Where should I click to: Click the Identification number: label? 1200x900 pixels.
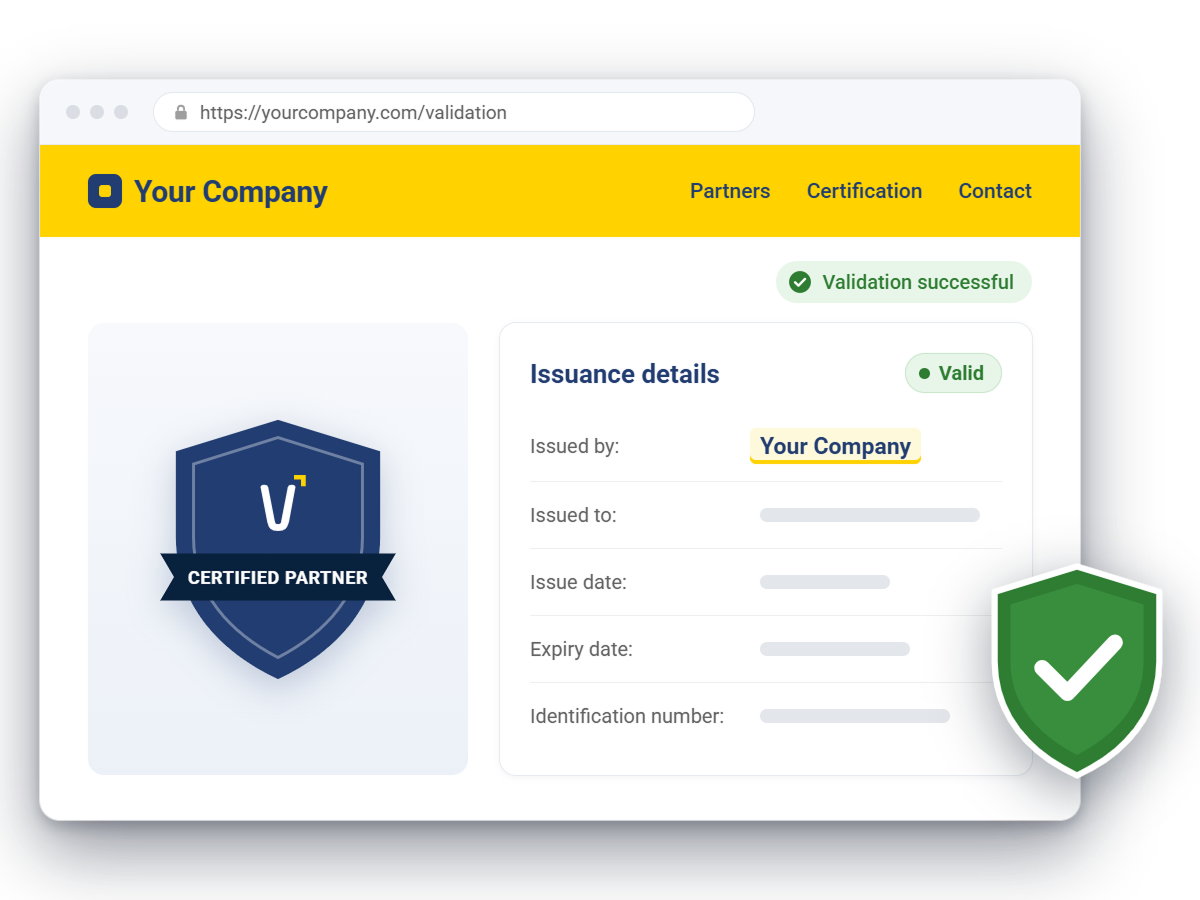point(627,716)
